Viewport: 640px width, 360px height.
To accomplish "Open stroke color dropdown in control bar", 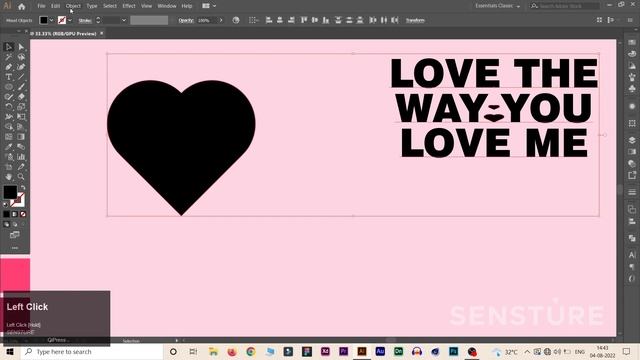I will click(x=70, y=20).
